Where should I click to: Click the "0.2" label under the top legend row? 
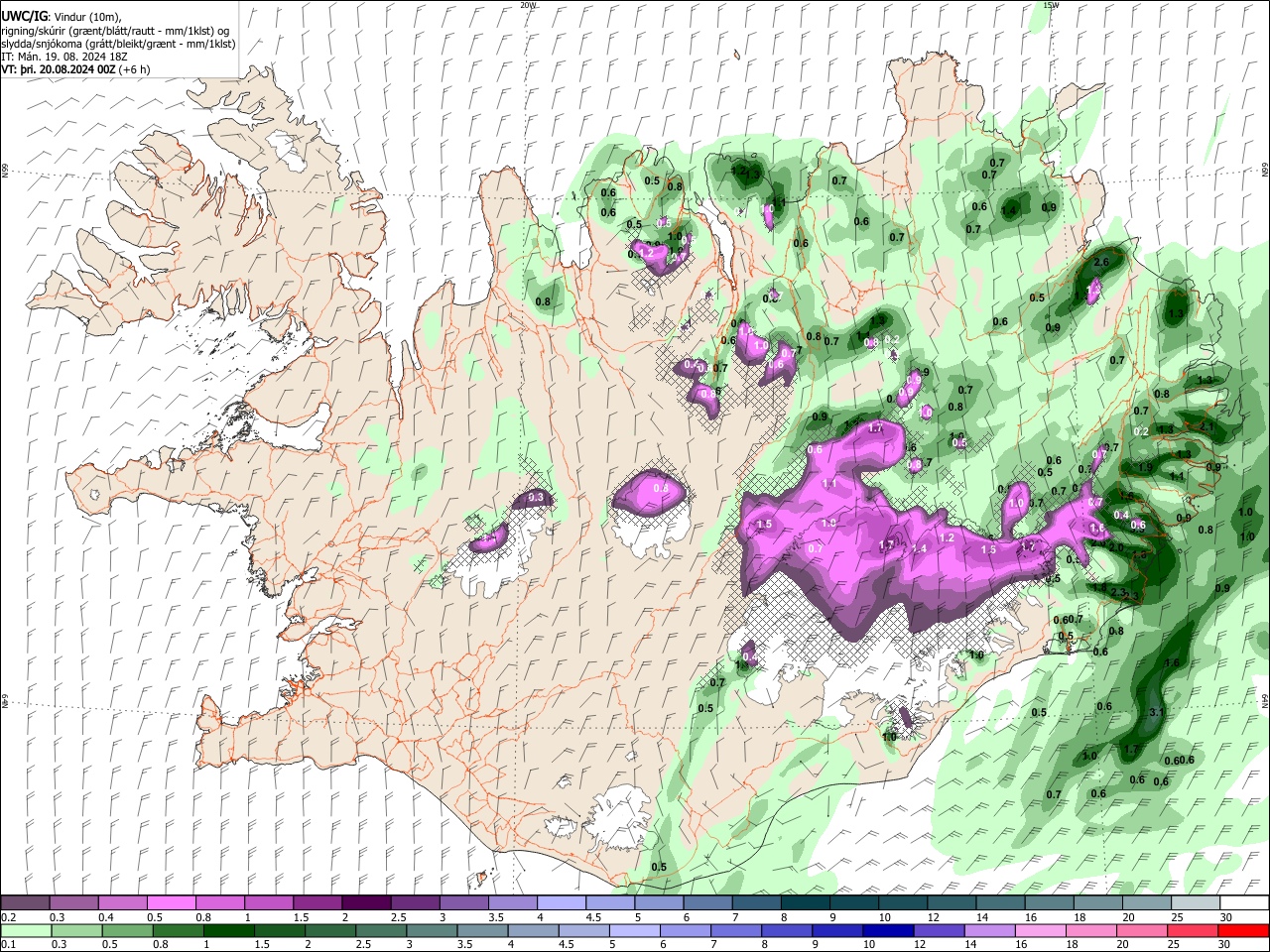[8, 917]
